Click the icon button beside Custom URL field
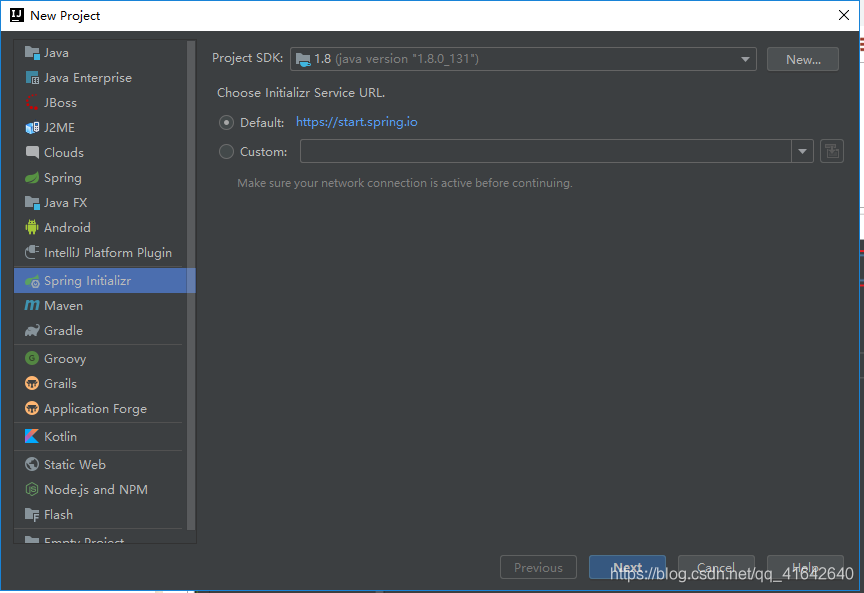 point(832,151)
